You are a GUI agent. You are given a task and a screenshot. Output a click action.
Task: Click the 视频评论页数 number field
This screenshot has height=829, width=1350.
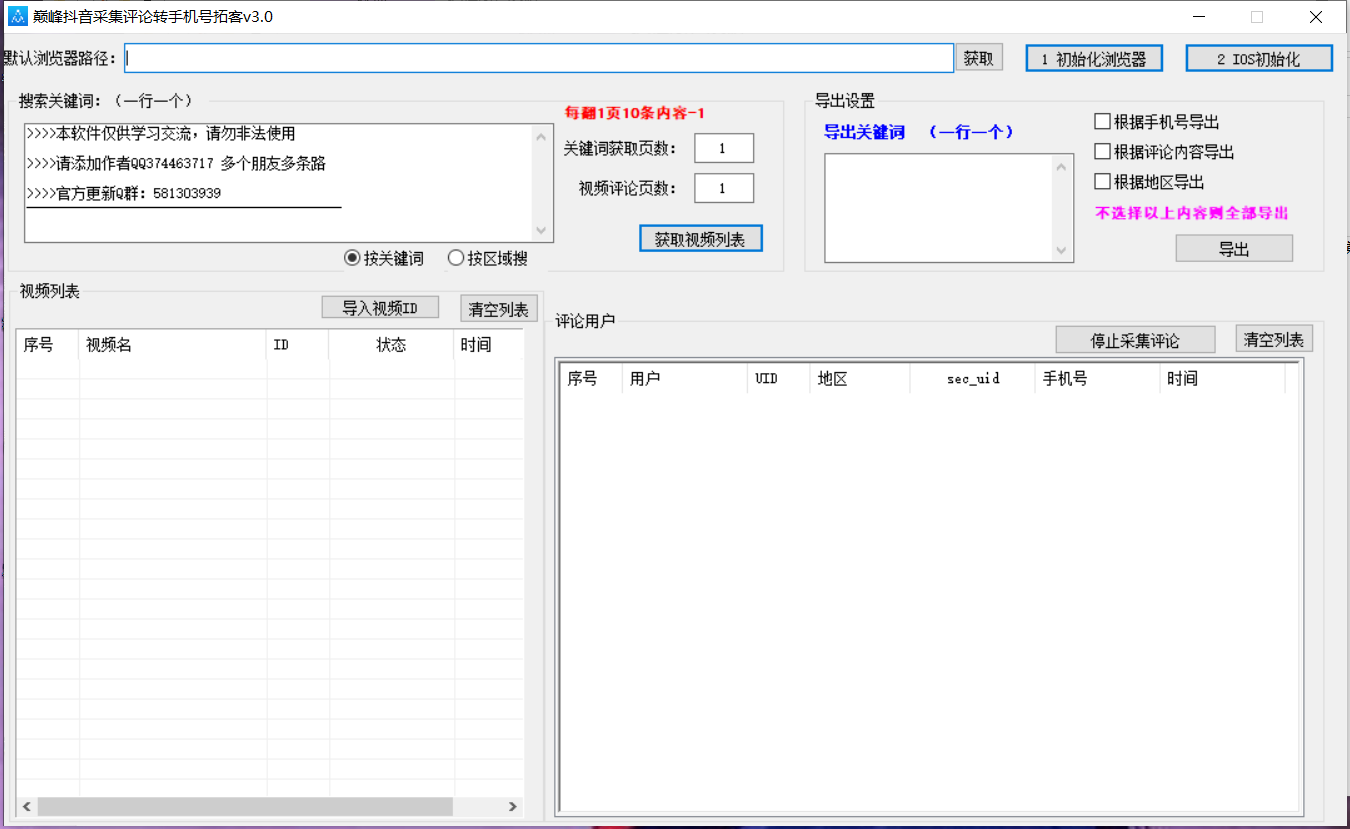point(724,188)
